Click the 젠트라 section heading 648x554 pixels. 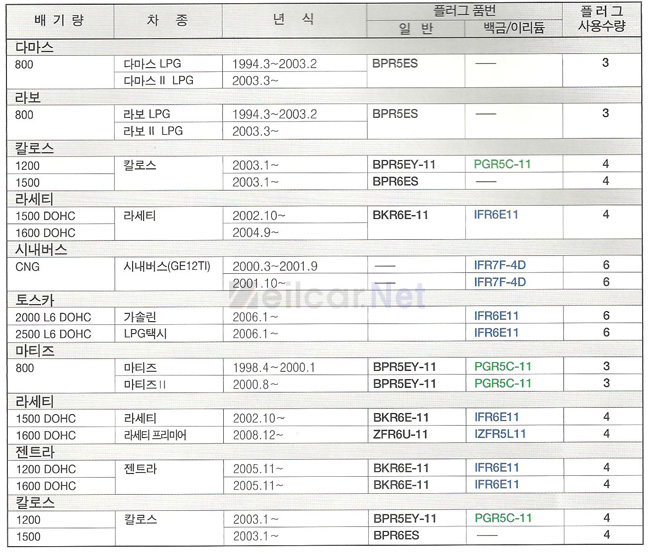click(35, 452)
